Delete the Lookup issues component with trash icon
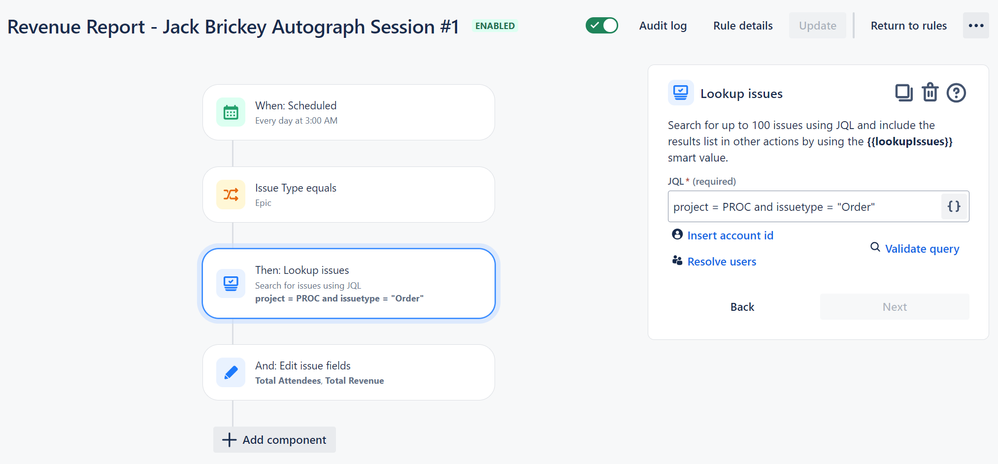The image size is (998, 464). [x=931, y=93]
